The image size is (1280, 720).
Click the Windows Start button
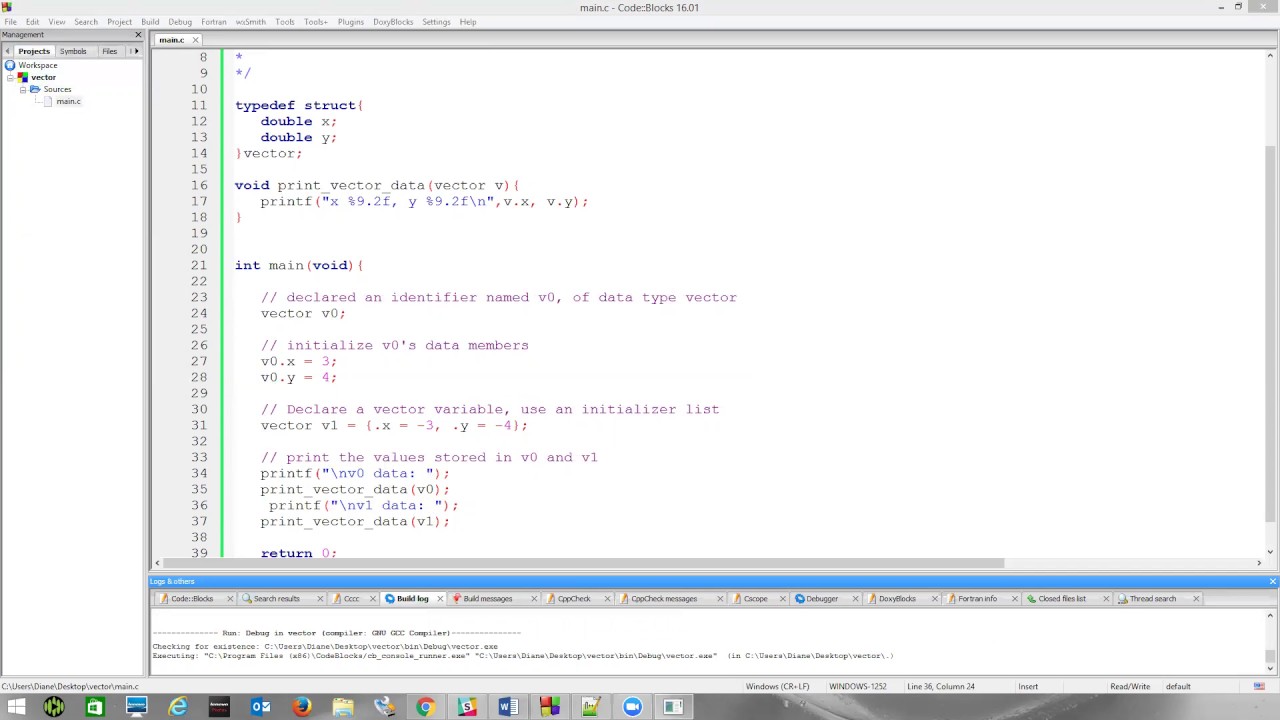click(x=16, y=707)
